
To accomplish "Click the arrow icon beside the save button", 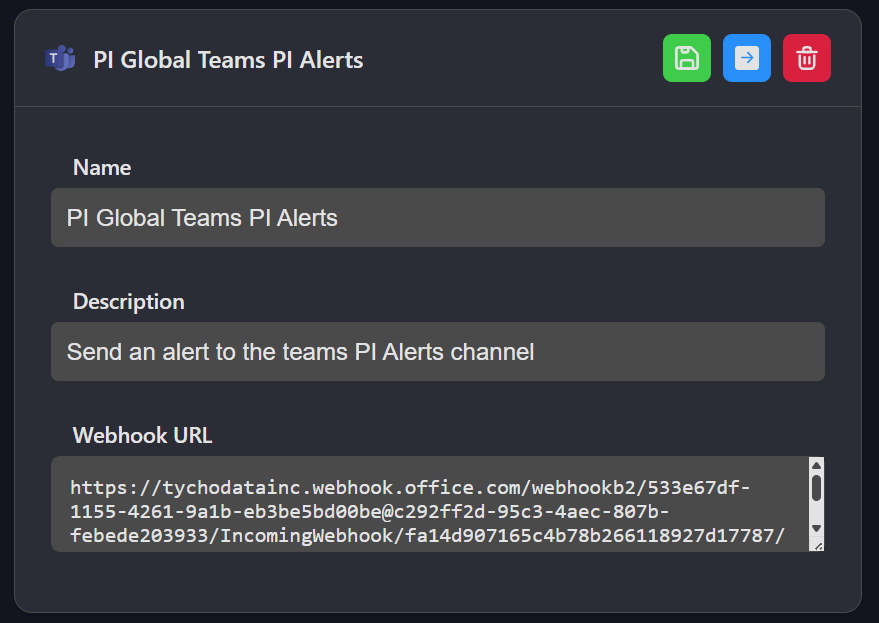I will [x=746, y=58].
